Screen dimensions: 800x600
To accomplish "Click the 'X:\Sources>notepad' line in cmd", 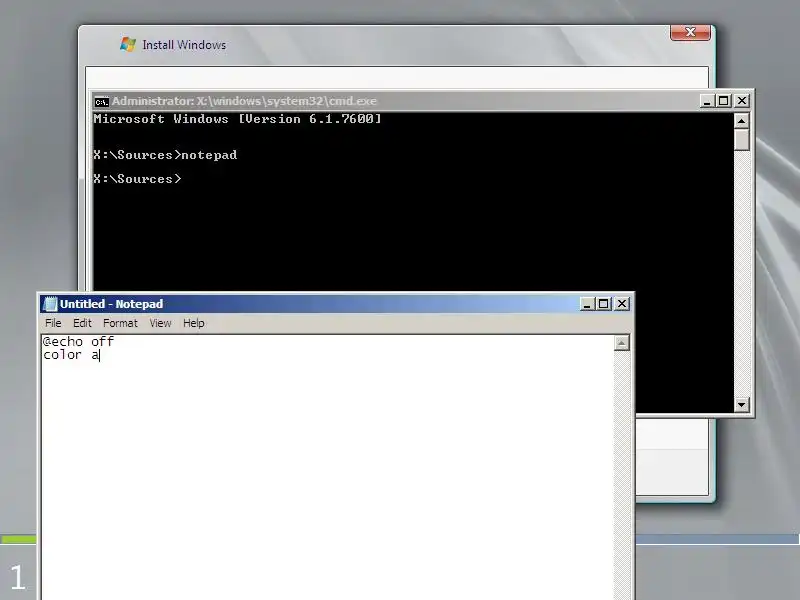I will [x=165, y=155].
